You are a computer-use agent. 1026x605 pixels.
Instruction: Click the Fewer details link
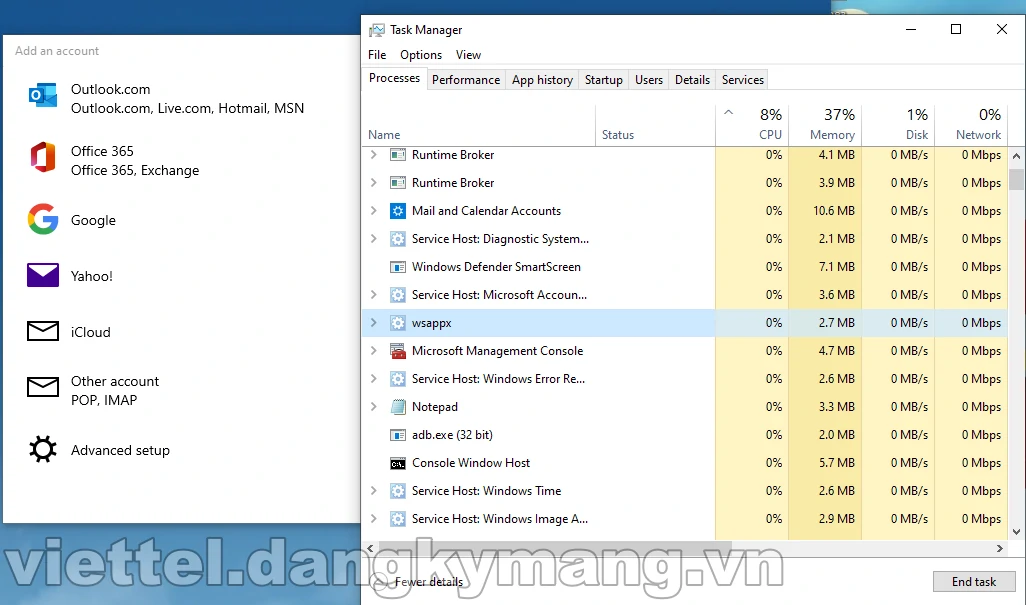pyautogui.click(x=429, y=581)
